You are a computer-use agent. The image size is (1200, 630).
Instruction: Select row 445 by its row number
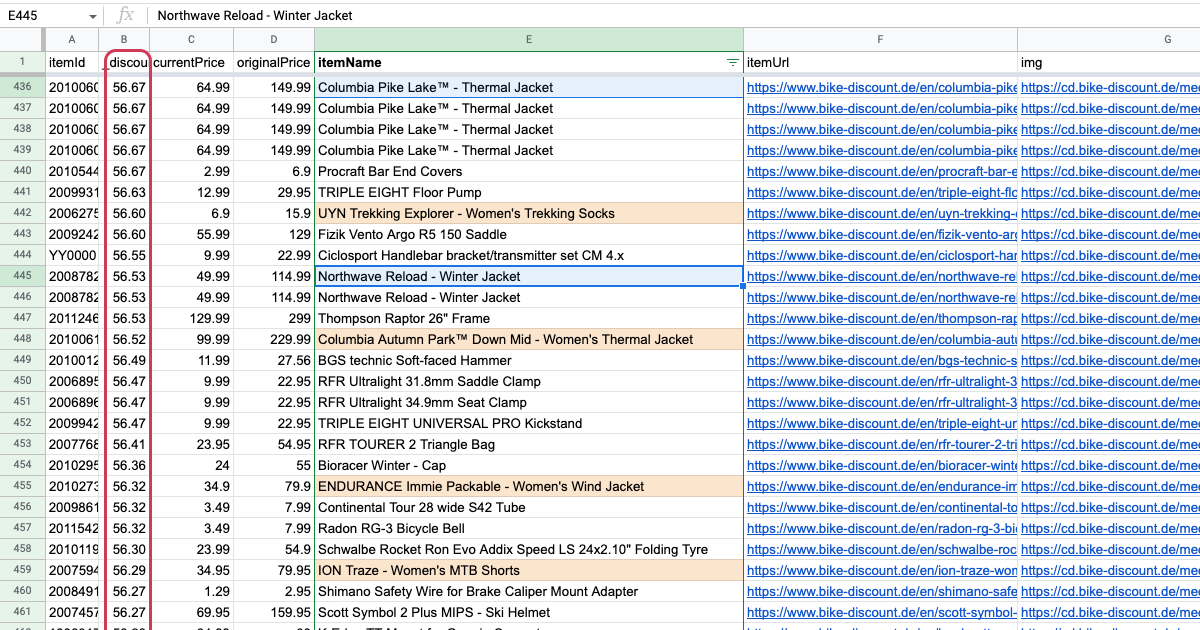pos(24,276)
